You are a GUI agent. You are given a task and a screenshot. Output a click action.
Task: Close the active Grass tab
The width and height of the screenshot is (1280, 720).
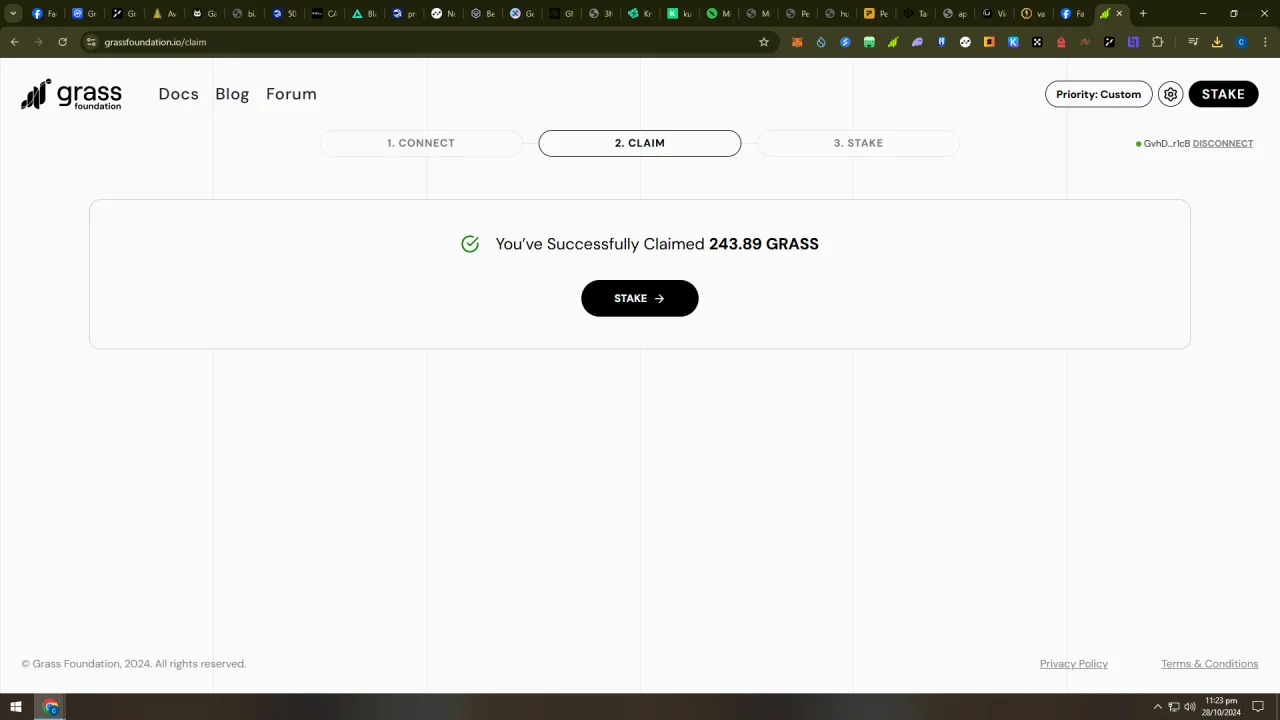pyautogui.click(x=1119, y=14)
